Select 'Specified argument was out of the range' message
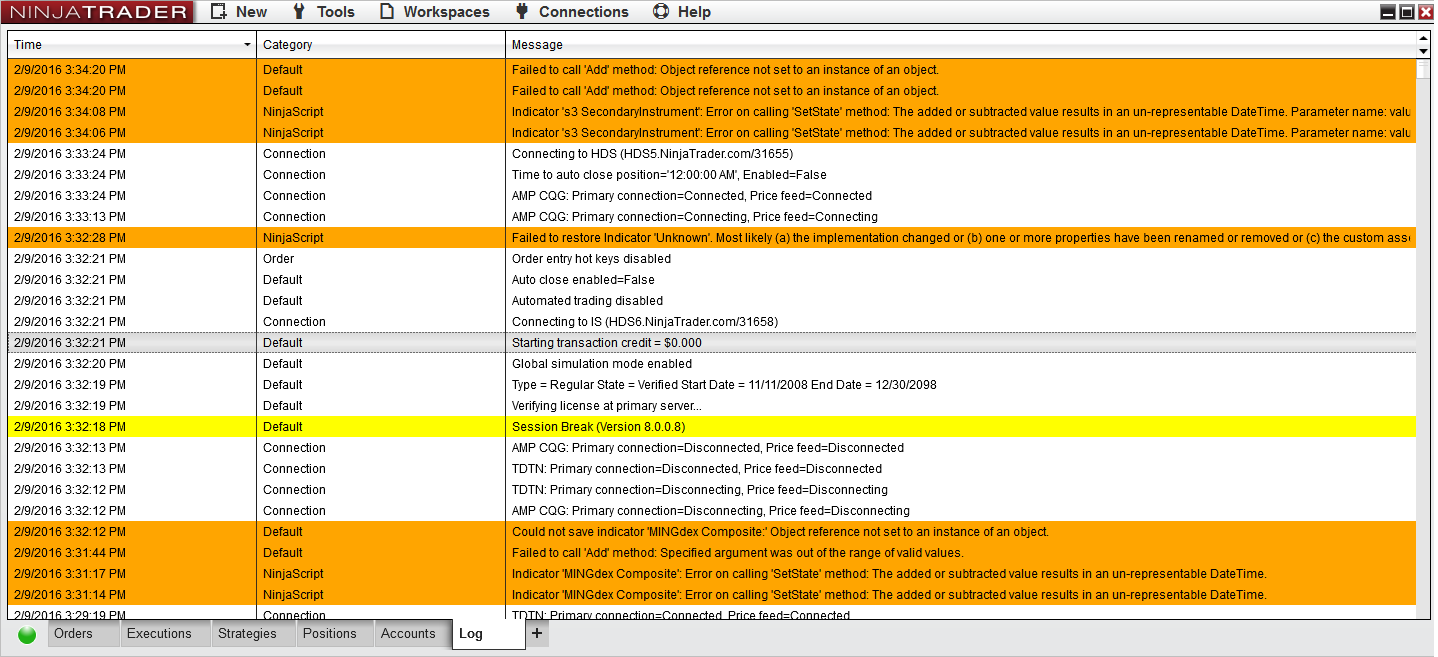Image resolution: width=1438 pixels, height=657 pixels. [737, 553]
